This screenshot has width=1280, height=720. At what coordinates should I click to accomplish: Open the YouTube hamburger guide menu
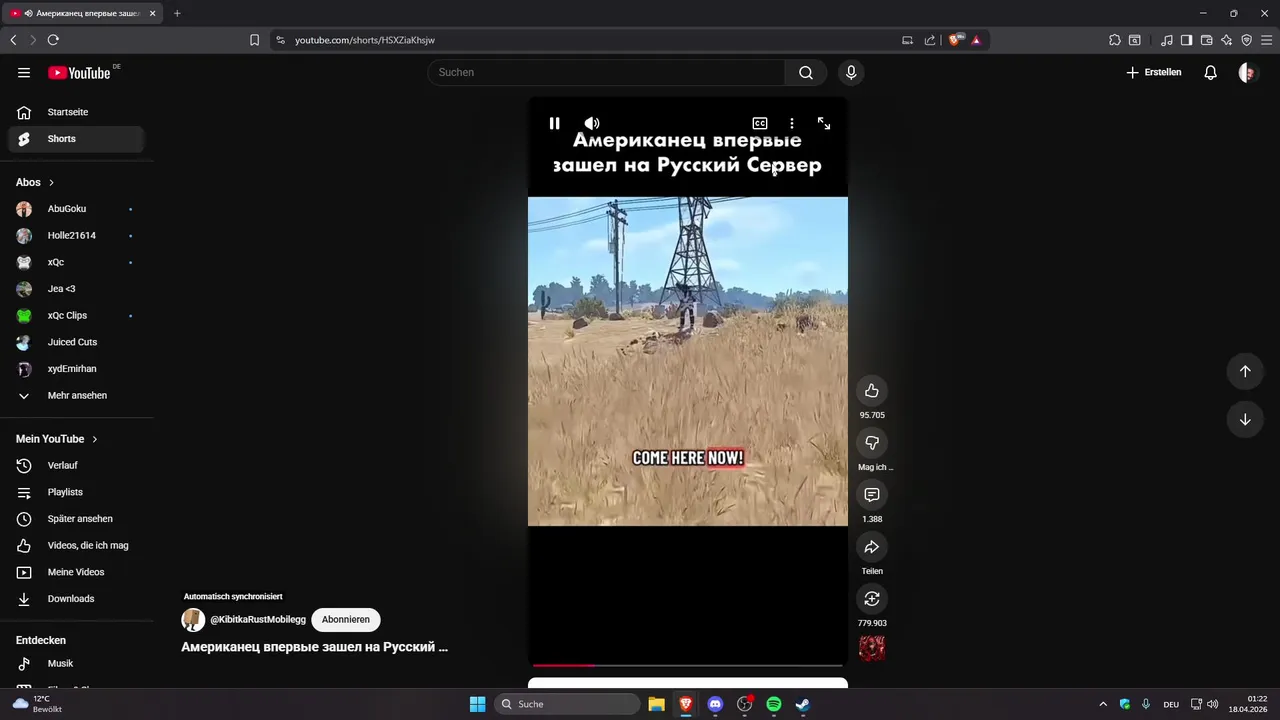[x=24, y=72]
